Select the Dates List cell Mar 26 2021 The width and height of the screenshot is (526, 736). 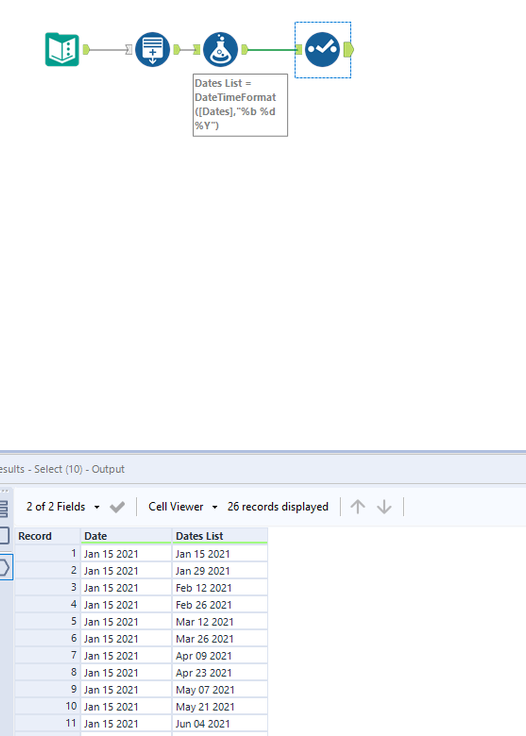point(220,638)
